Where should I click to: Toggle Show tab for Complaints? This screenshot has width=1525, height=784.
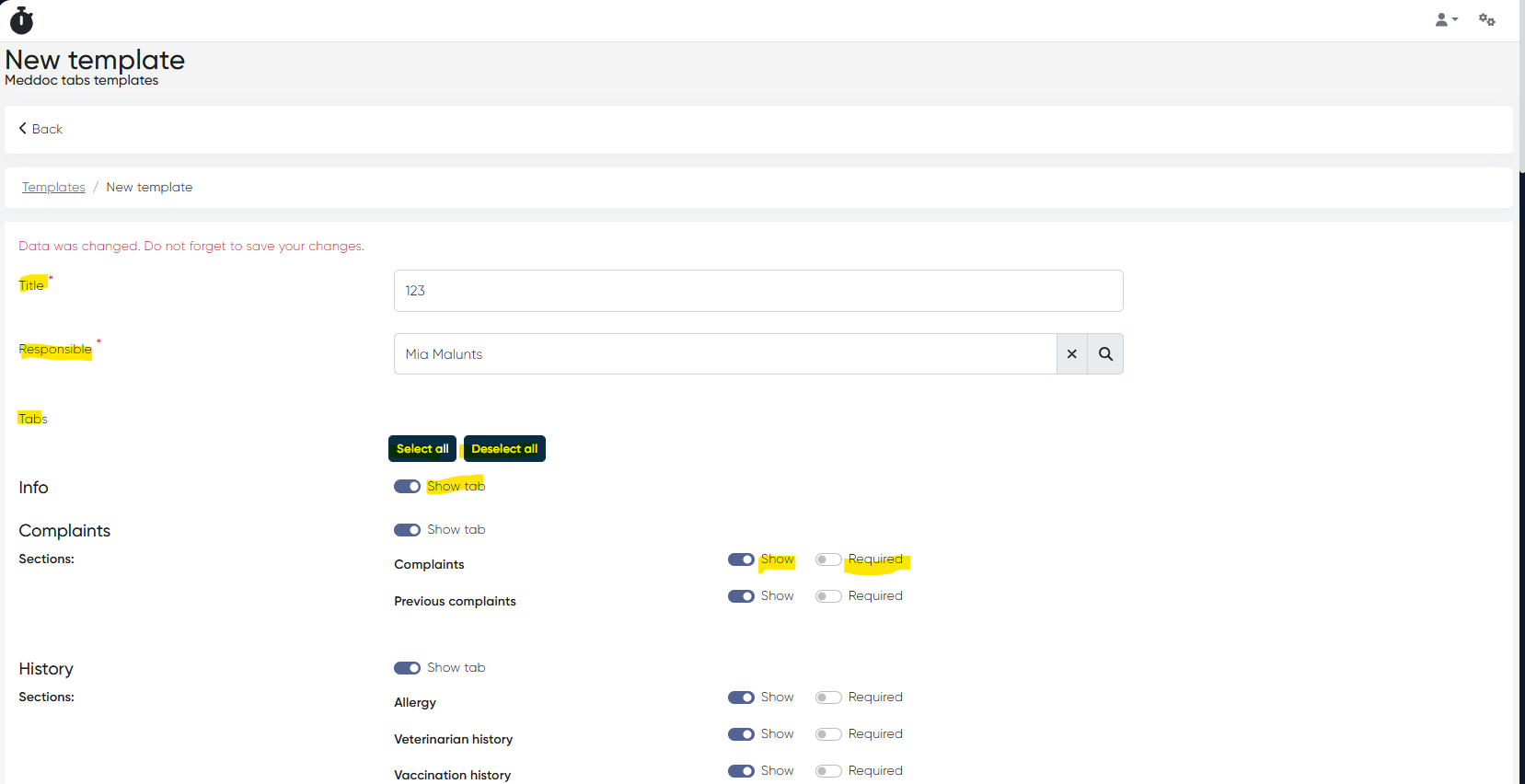pyautogui.click(x=407, y=530)
